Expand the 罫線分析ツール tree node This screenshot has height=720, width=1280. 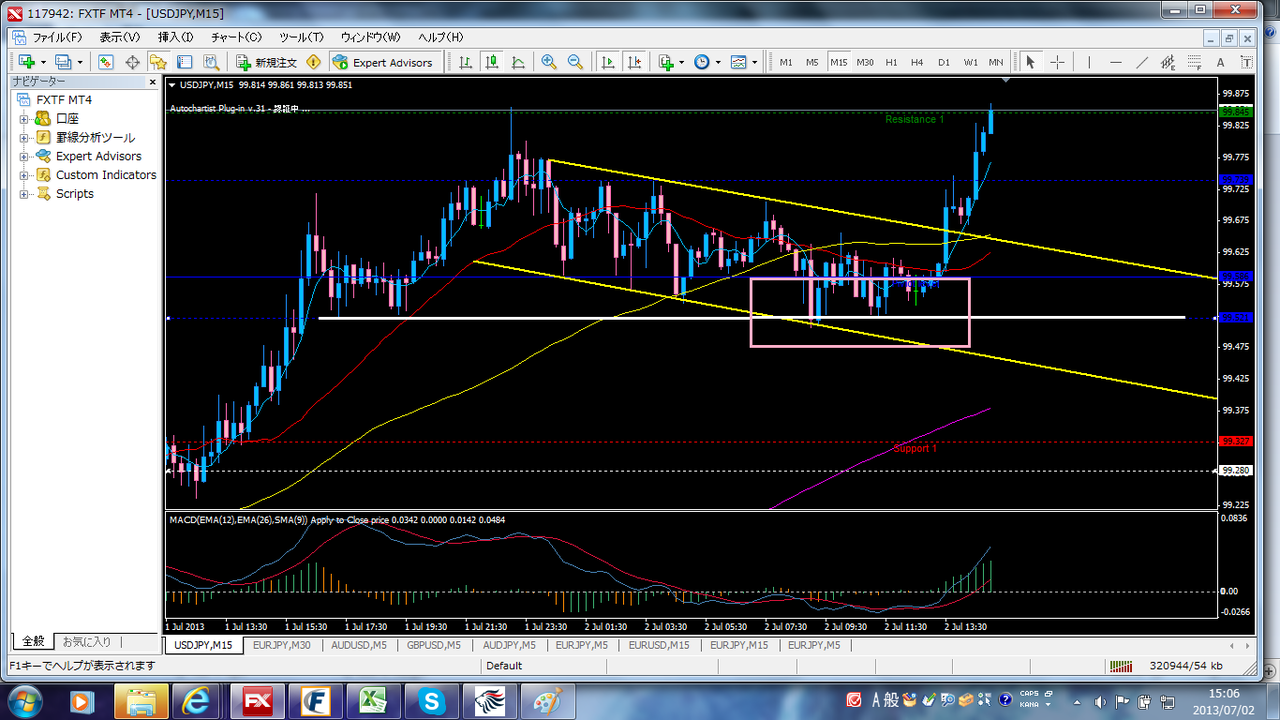point(24,138)
